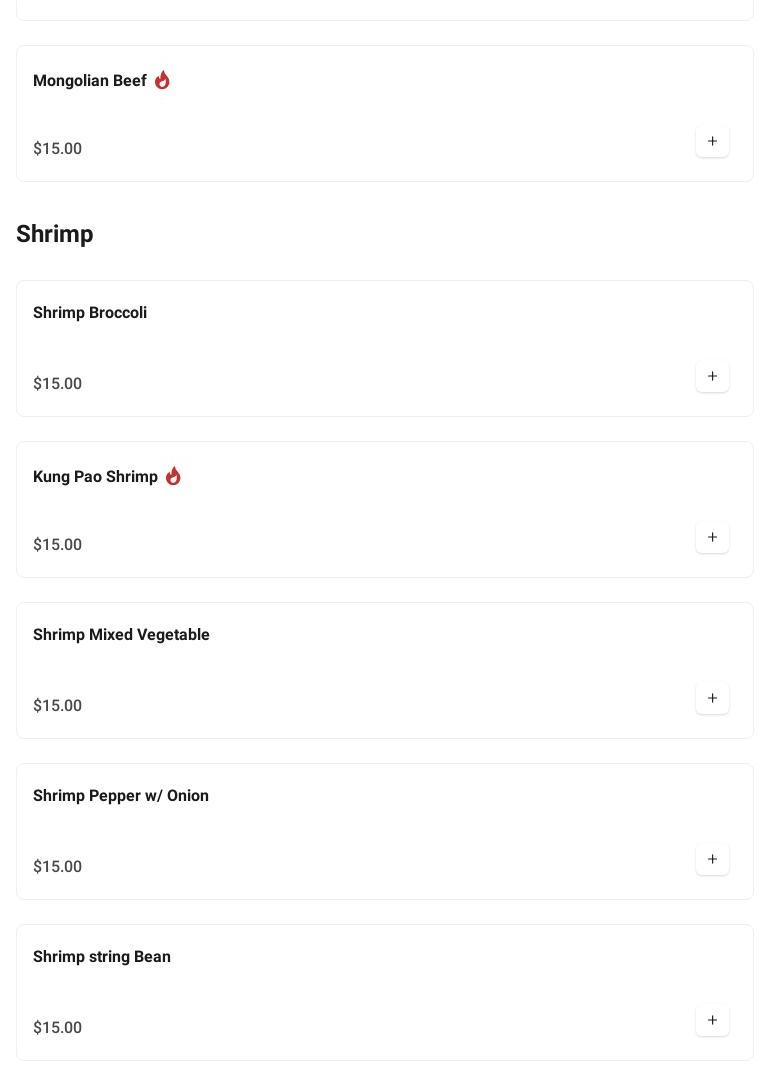Open Shrimp string Bean item title
This screenshot has height=1091, width=770.
pos(102,957)
